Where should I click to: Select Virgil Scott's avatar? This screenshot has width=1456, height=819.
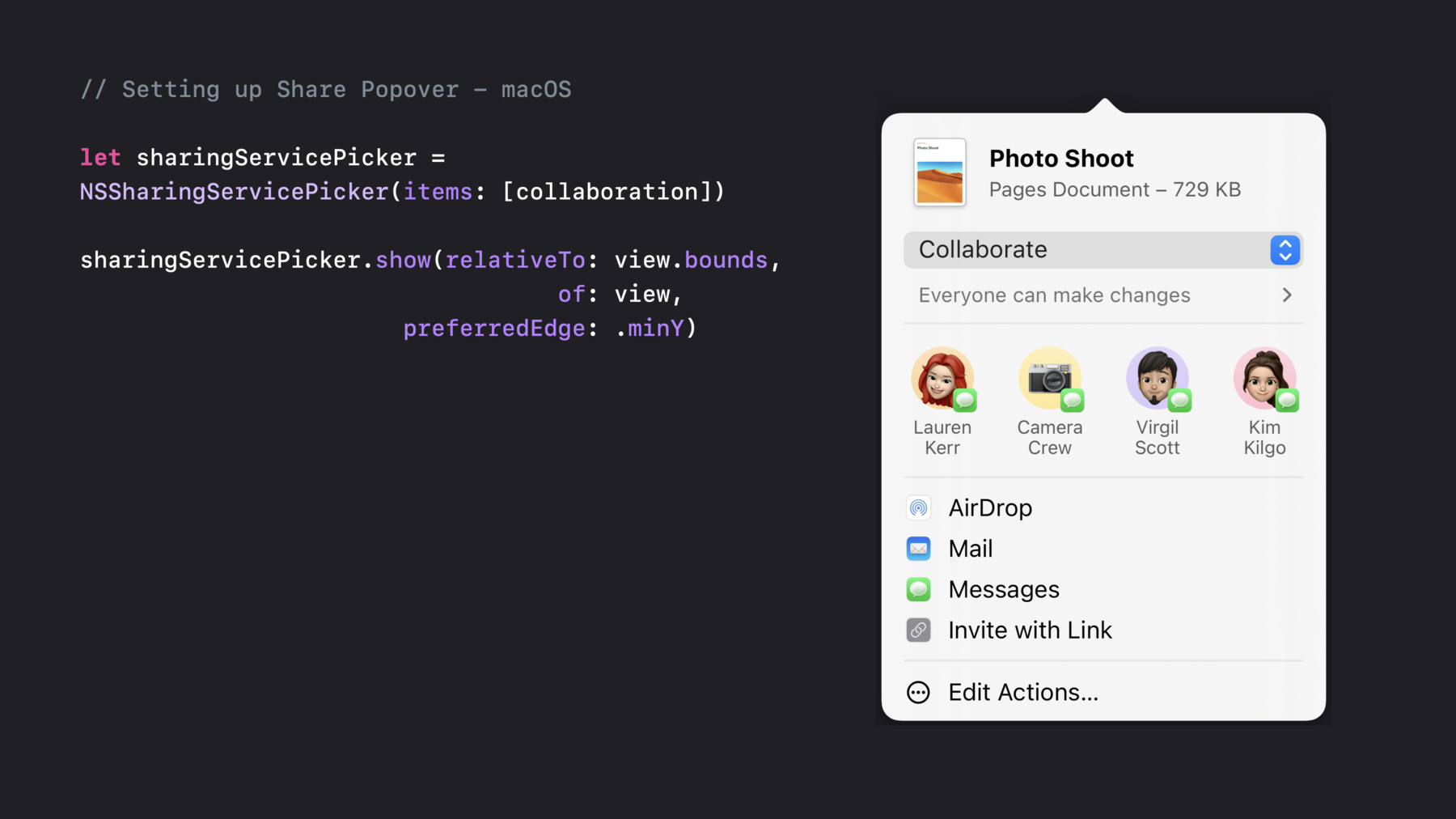(x=1158, y=378)
